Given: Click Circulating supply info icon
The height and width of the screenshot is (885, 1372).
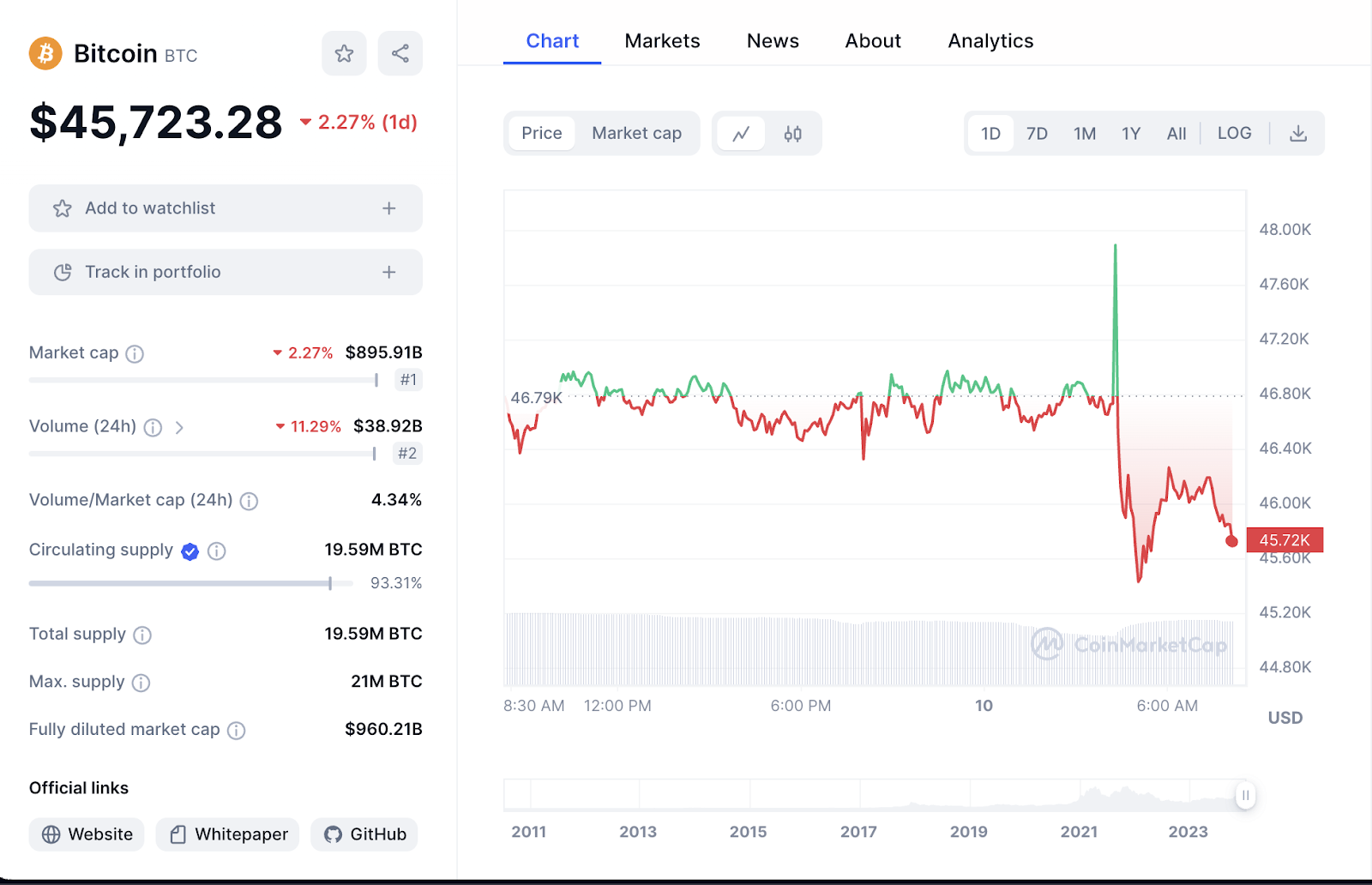Looking at the screenshot, I should click(x=217, y=551).
